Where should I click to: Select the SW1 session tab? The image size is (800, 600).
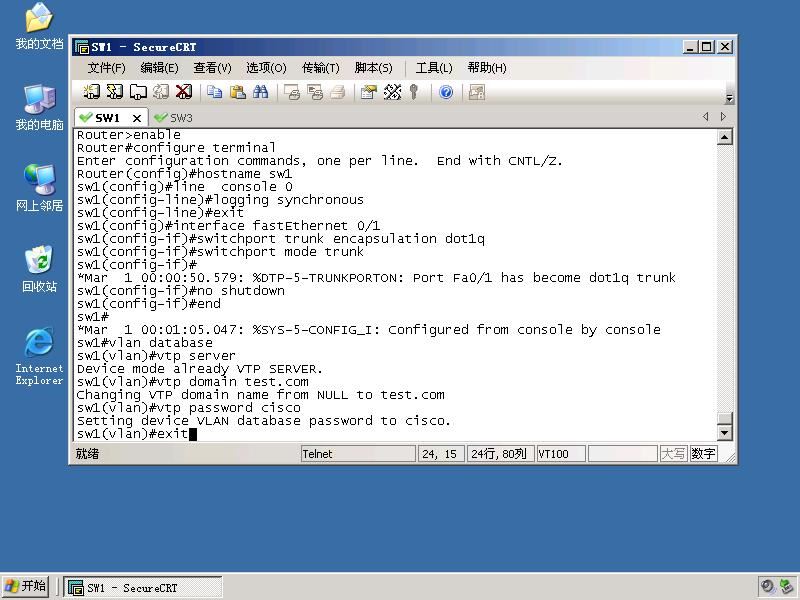coord(106,118)
